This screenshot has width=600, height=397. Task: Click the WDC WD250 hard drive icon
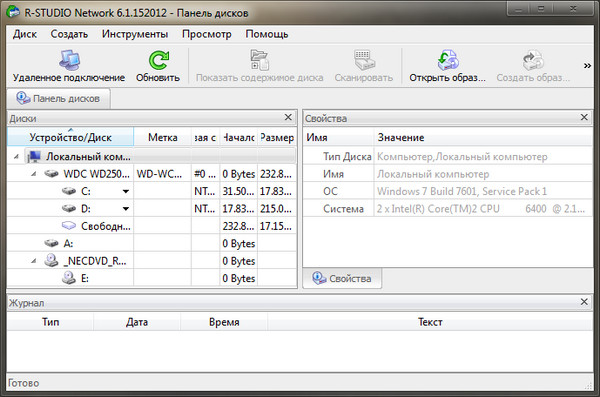coord(51,174)
